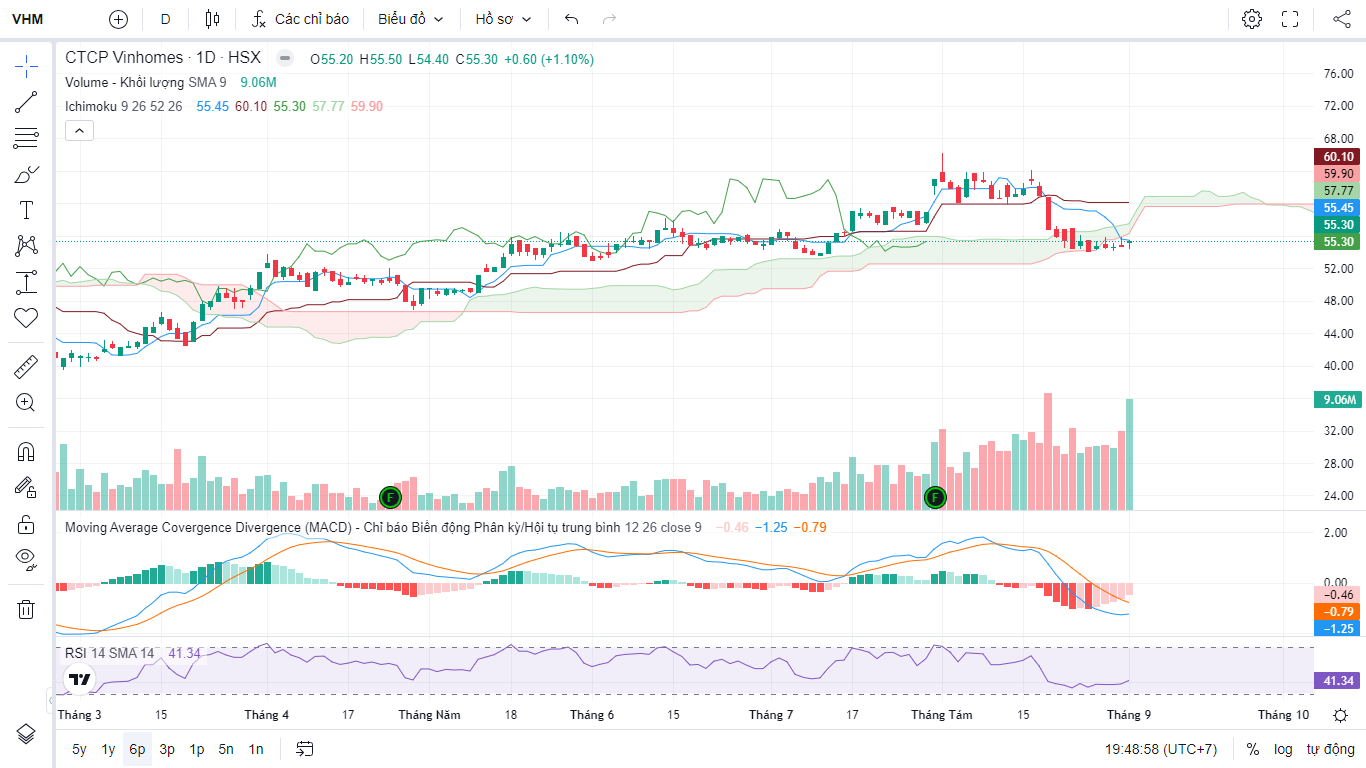Enter fullscreen mode
This screenshot has width=1366, height=768.
pos(1290,19)
